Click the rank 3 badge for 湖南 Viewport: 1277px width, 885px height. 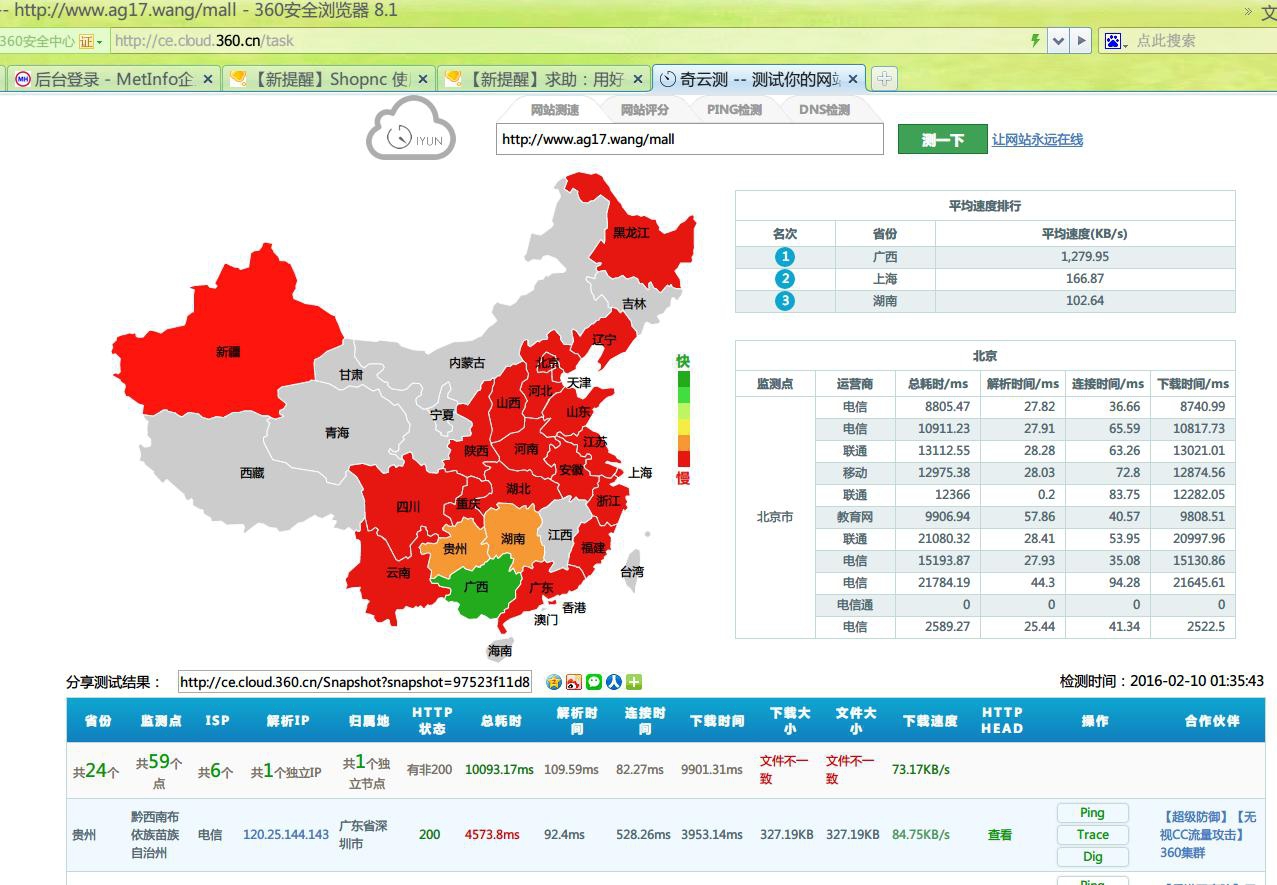pos(785,301)
